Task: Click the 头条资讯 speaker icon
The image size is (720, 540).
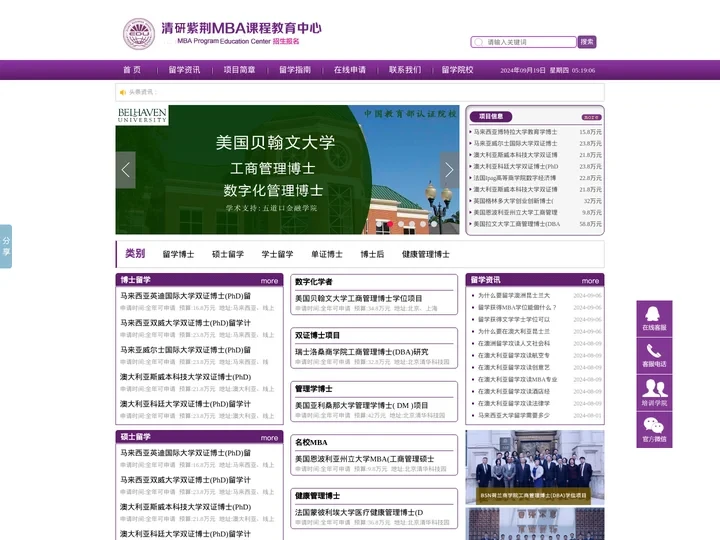Action: [x=123, y=92]
